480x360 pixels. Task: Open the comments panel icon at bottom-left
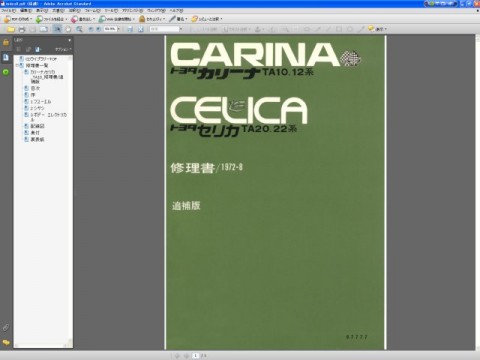pos(6,342)
